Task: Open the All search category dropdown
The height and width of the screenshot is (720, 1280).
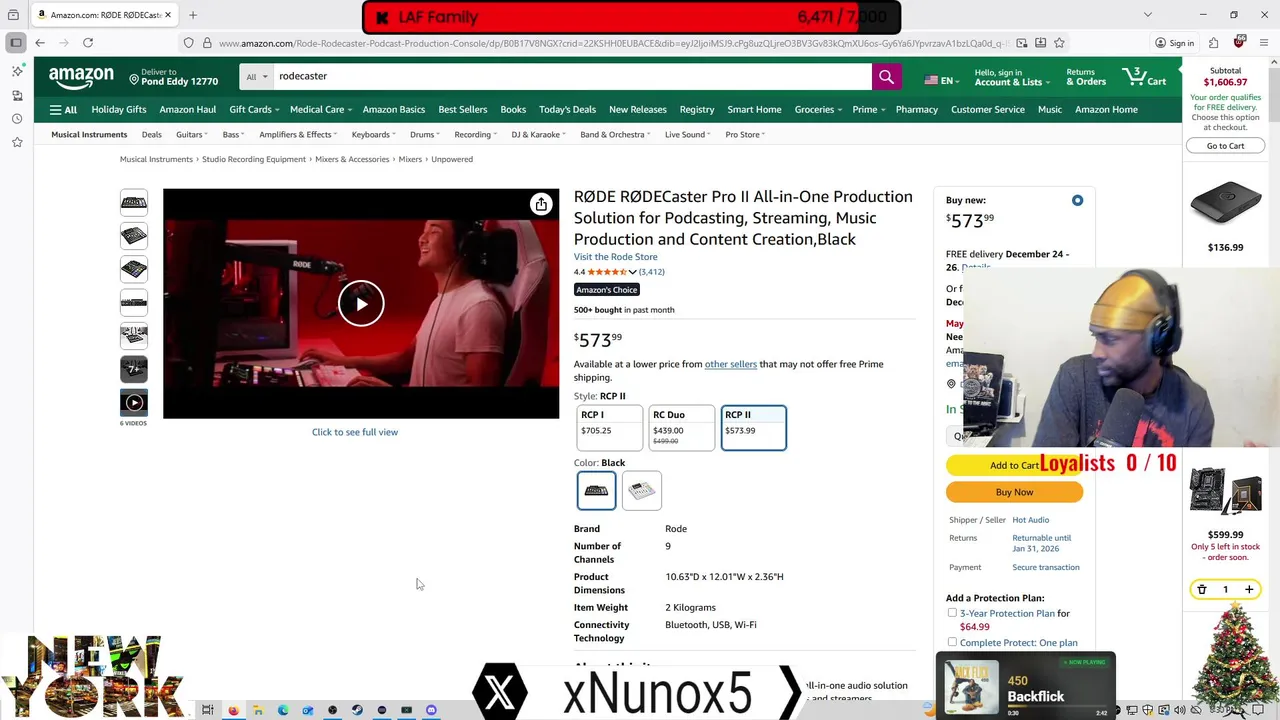Action: 257,77
